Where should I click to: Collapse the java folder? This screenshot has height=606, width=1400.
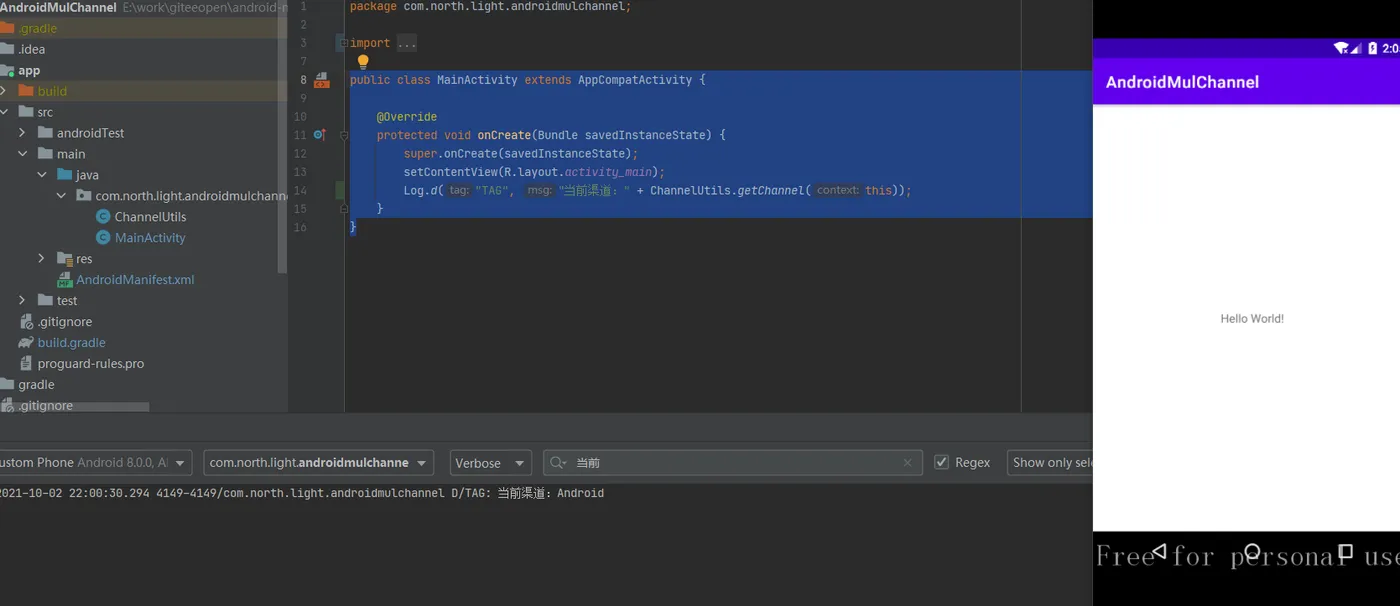[x=42, y=175]
